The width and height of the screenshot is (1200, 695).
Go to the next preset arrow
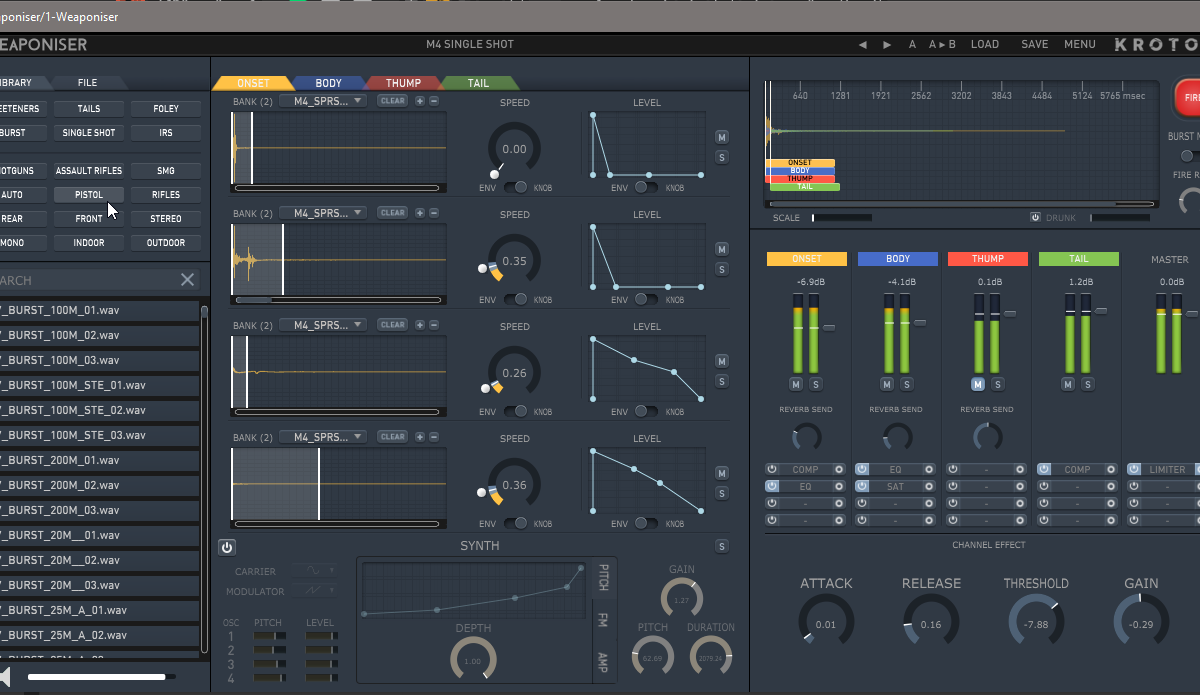(x=887, y=44)
